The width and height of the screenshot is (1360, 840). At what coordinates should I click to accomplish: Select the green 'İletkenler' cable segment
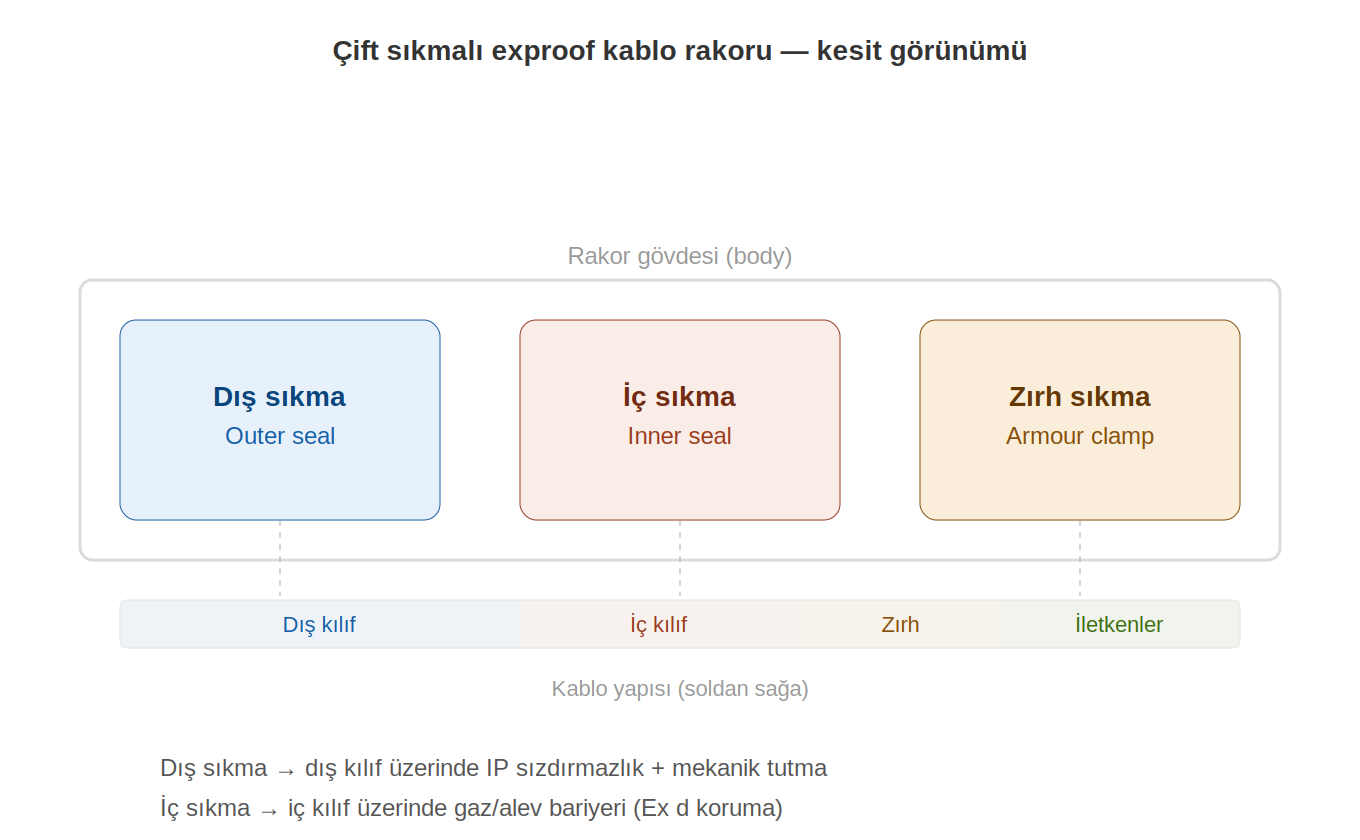click(1119, 625)
